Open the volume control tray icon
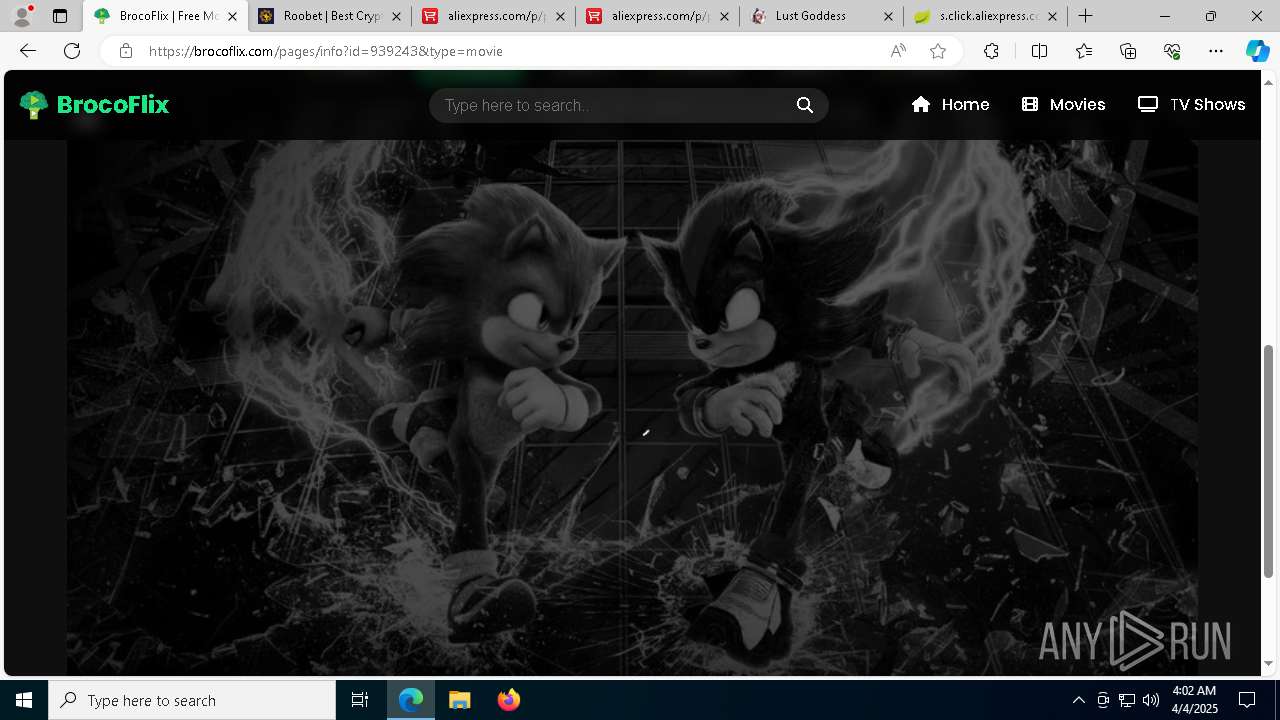This screenshot has height=720, width=1280. tap(1151, 700)
